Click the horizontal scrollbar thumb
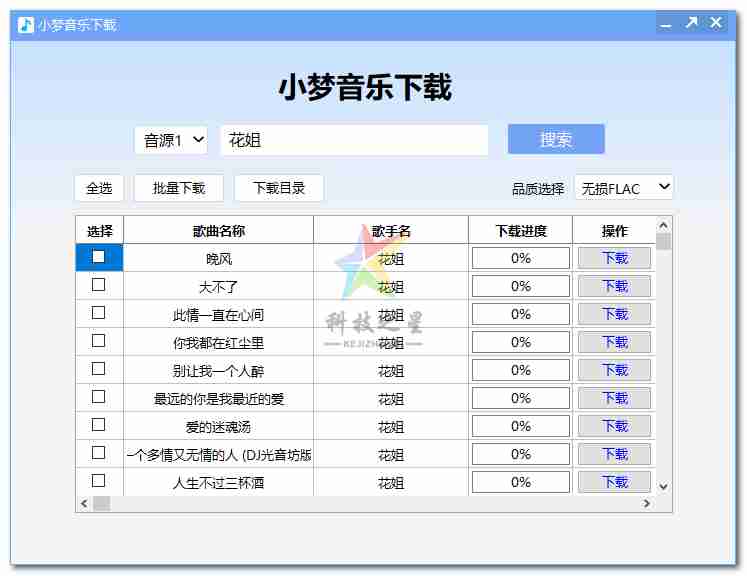This screenshot has width=747, height=576. (x=101, y=504)
